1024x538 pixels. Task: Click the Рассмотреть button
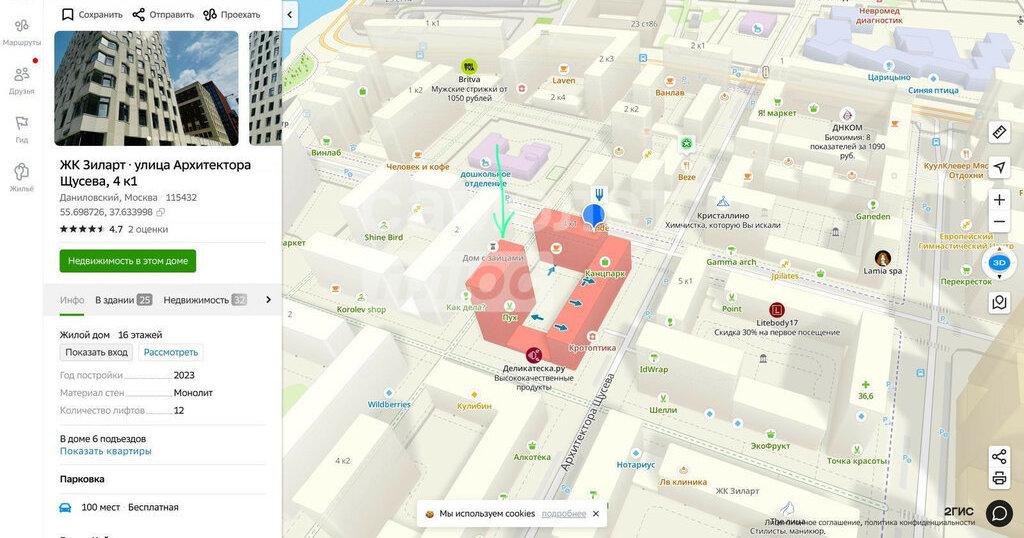[170, 353]
